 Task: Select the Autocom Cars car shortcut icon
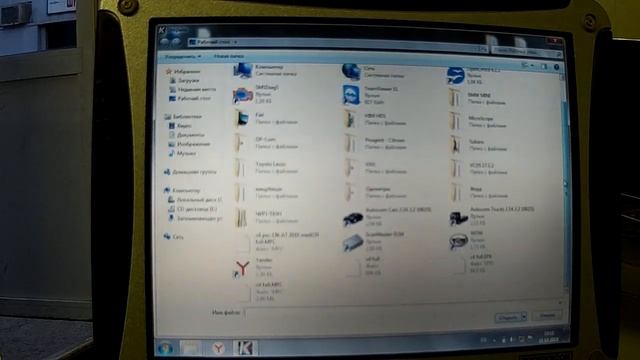coord(353,219)
